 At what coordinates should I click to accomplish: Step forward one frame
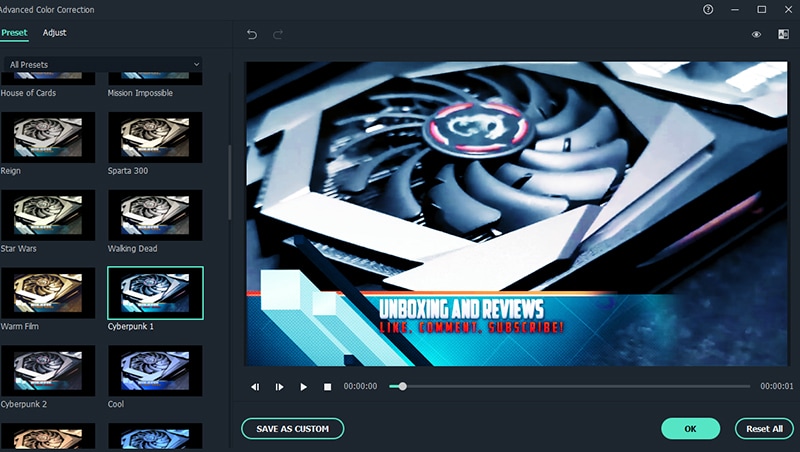pyautogui.click(x=279, y=387)
